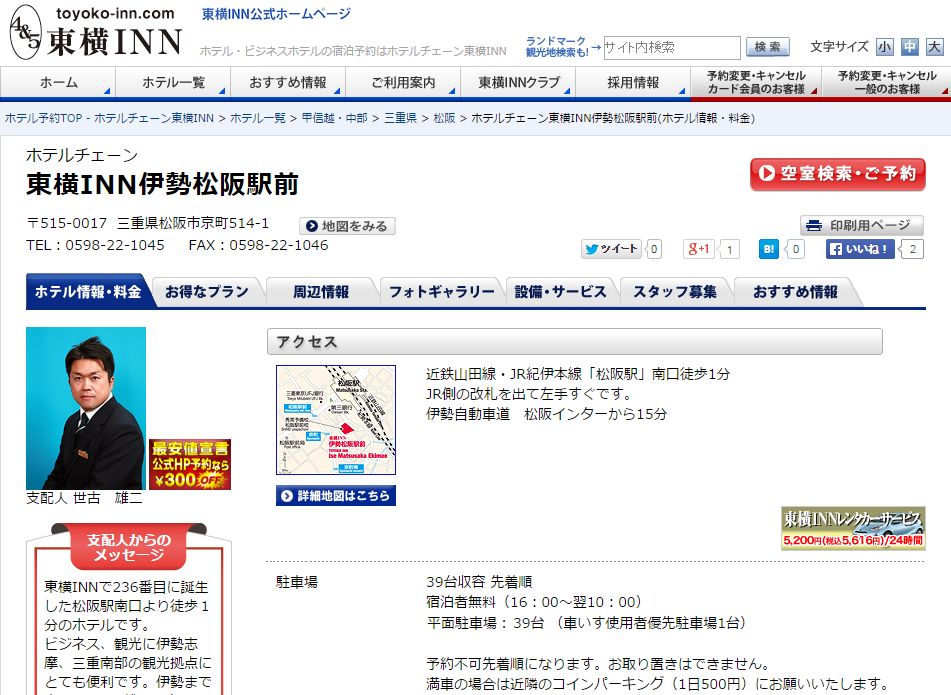This screenshot has height=695, width=951.
Task: Click the Twitter tweet button
Action: (x=611, y=250)
